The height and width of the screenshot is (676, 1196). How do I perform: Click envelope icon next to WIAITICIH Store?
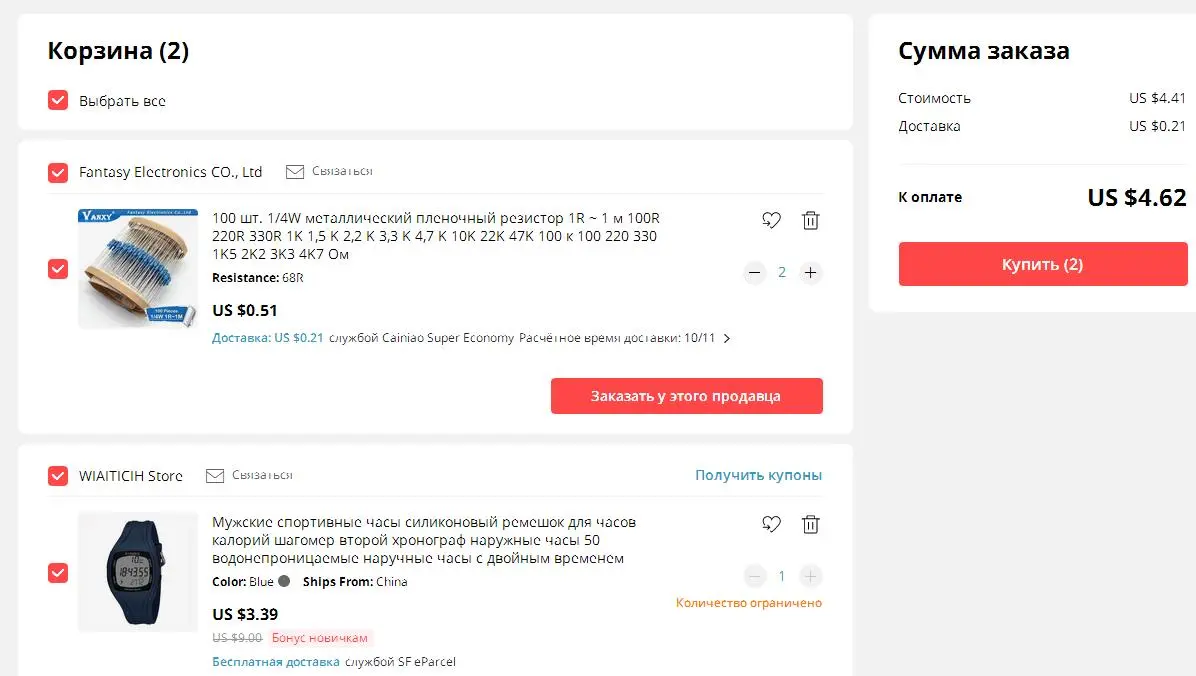pyautogui.click(x=215, y=475)
